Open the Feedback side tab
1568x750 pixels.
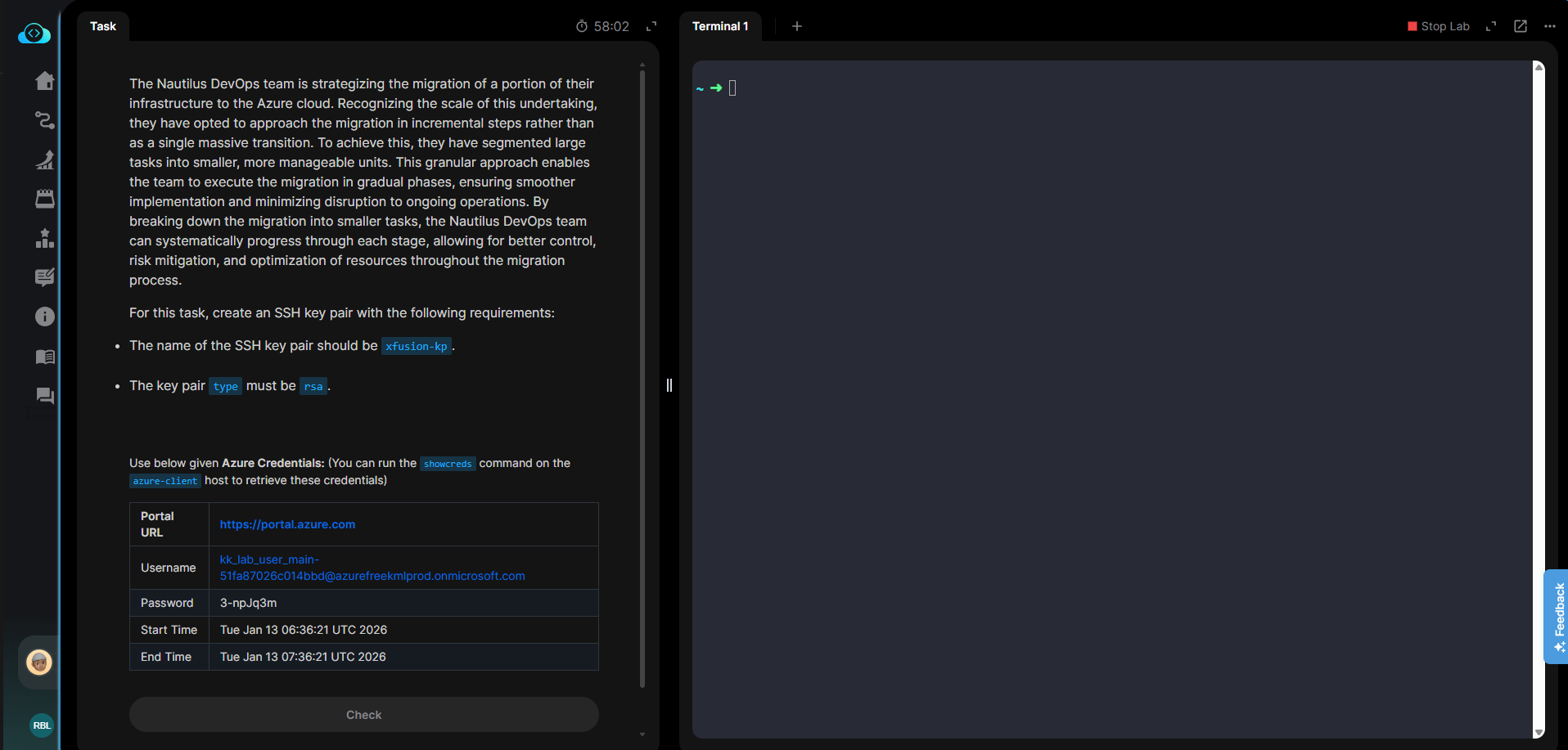pos(1557,617)
